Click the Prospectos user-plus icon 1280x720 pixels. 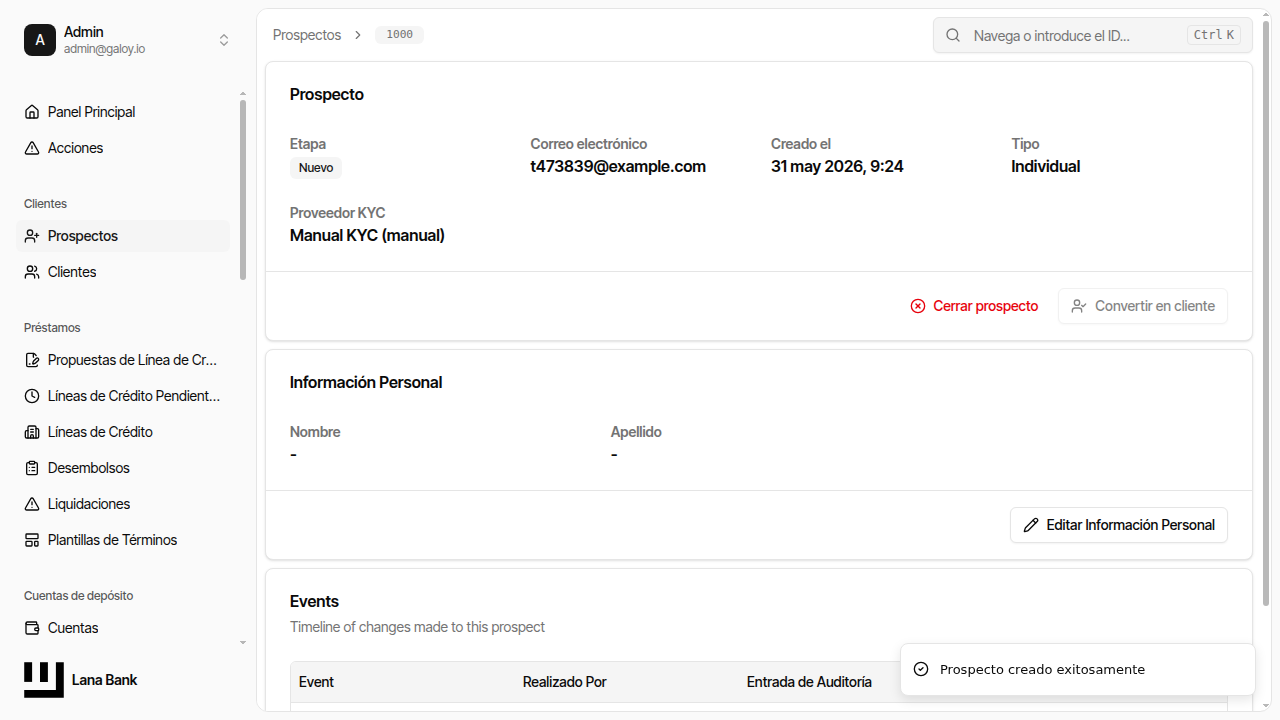pos(32,236)
